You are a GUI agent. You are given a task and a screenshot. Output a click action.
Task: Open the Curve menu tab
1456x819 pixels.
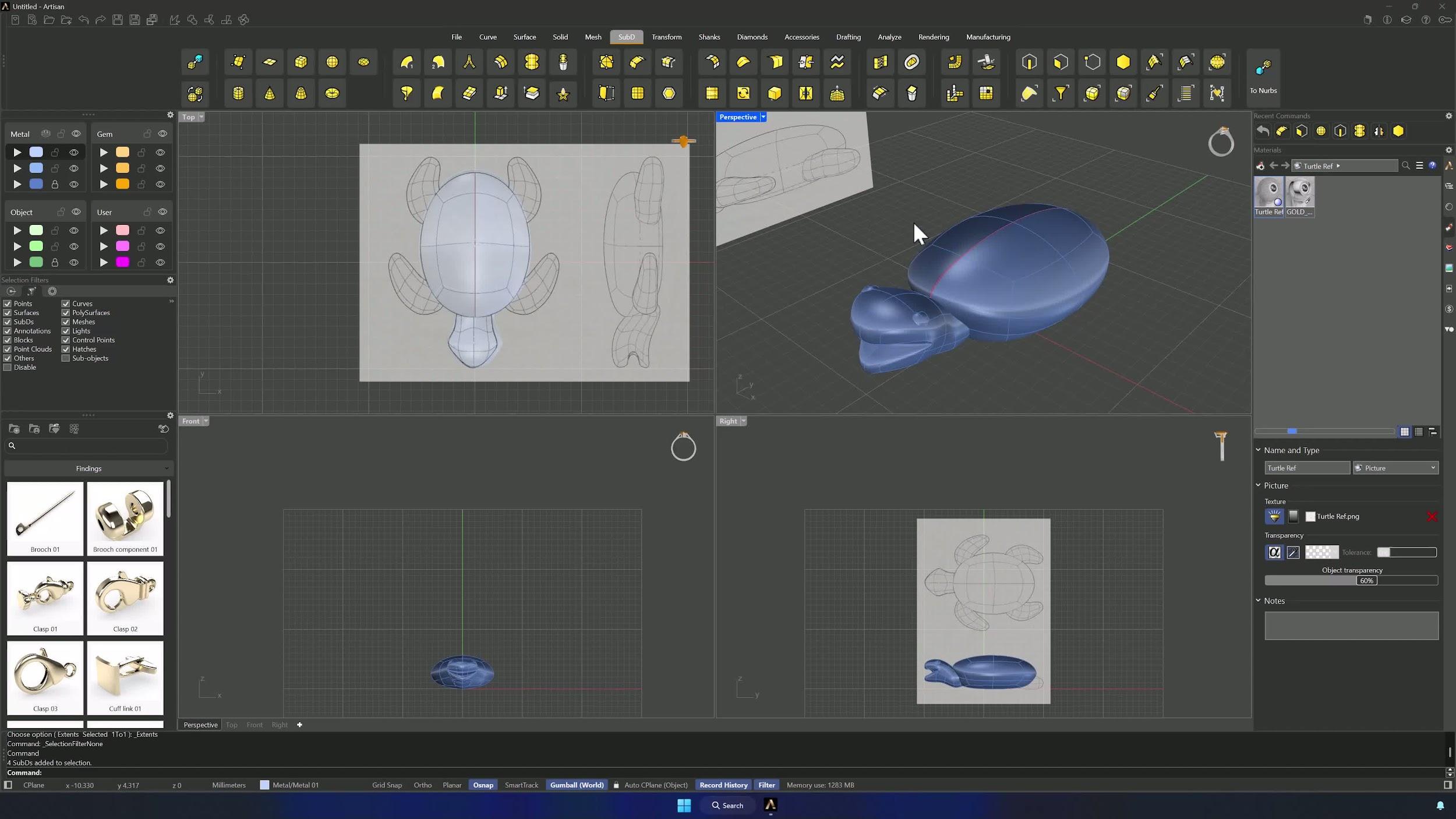click(x=487, y=37)
